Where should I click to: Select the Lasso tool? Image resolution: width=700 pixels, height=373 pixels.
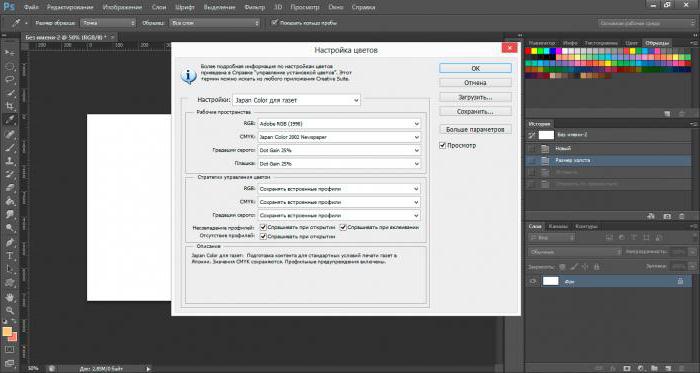coord(10,79)
